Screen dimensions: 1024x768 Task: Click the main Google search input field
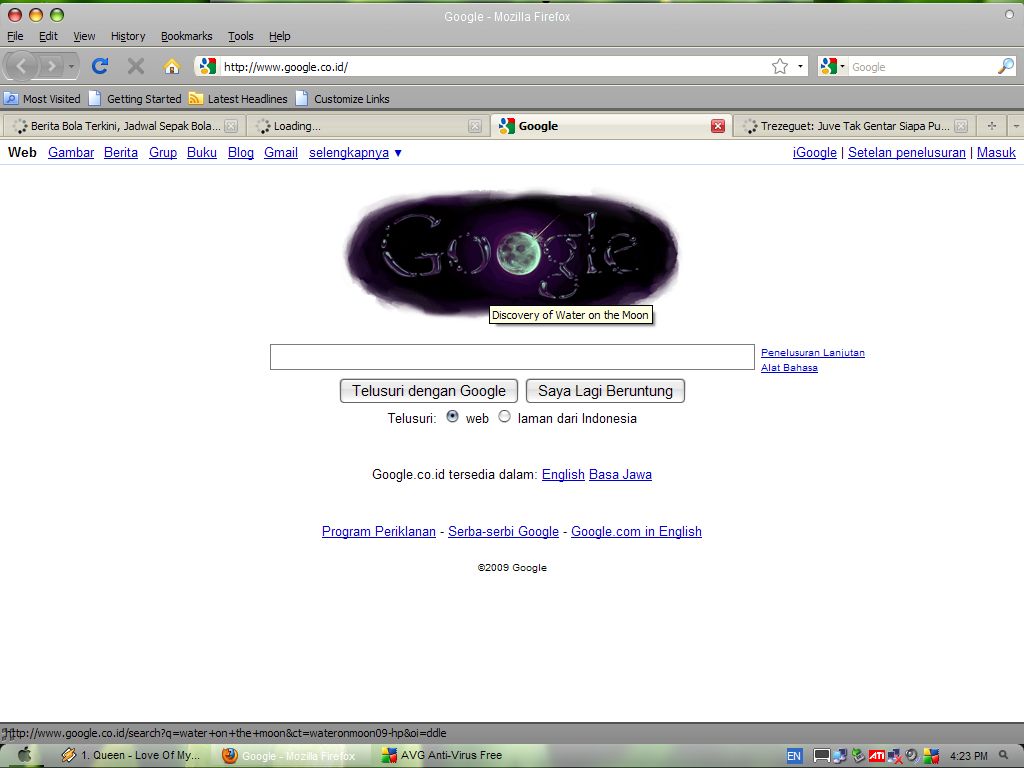point(512,357)
